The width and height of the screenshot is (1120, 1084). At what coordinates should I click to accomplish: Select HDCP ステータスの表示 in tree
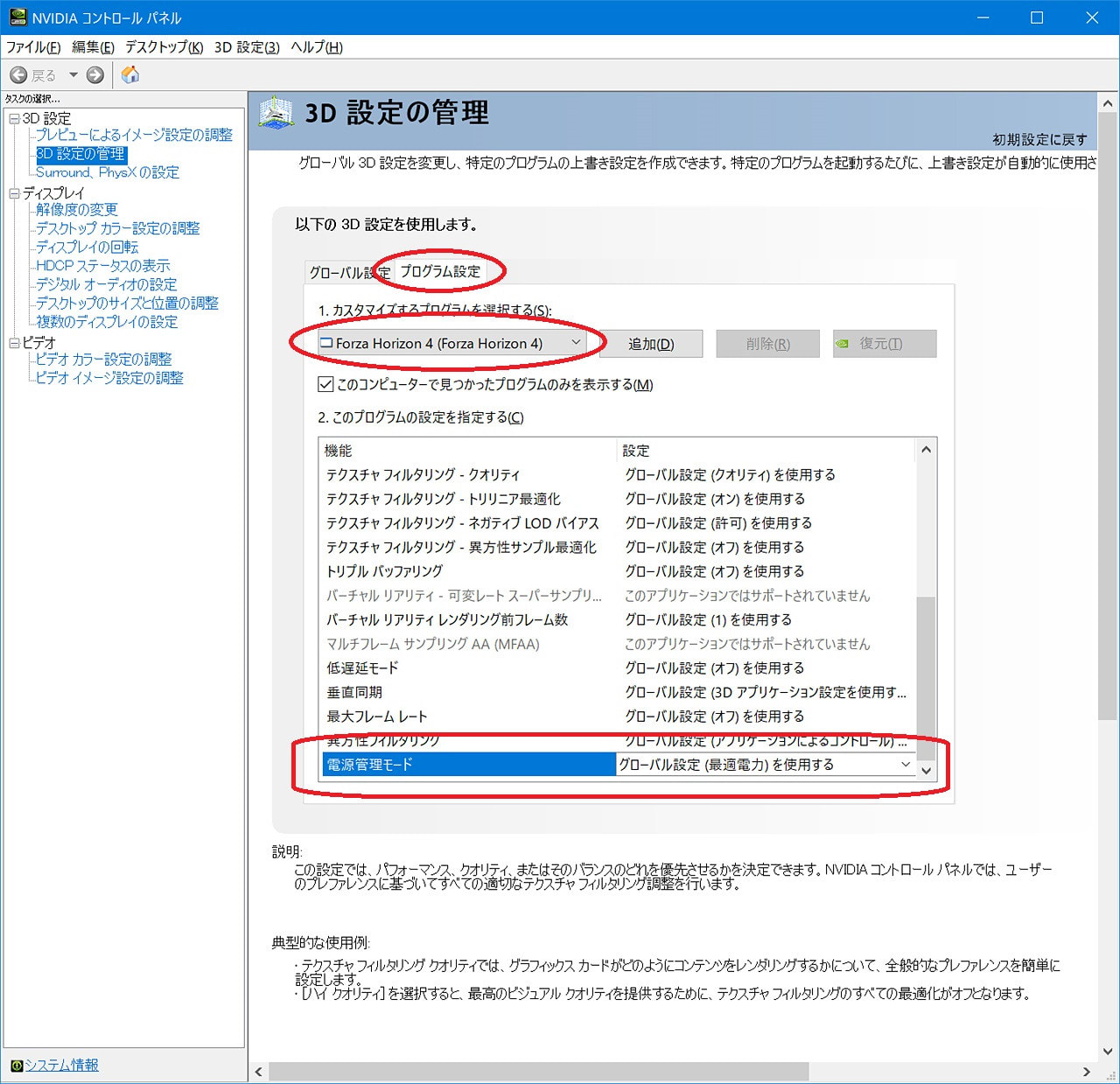103,266
